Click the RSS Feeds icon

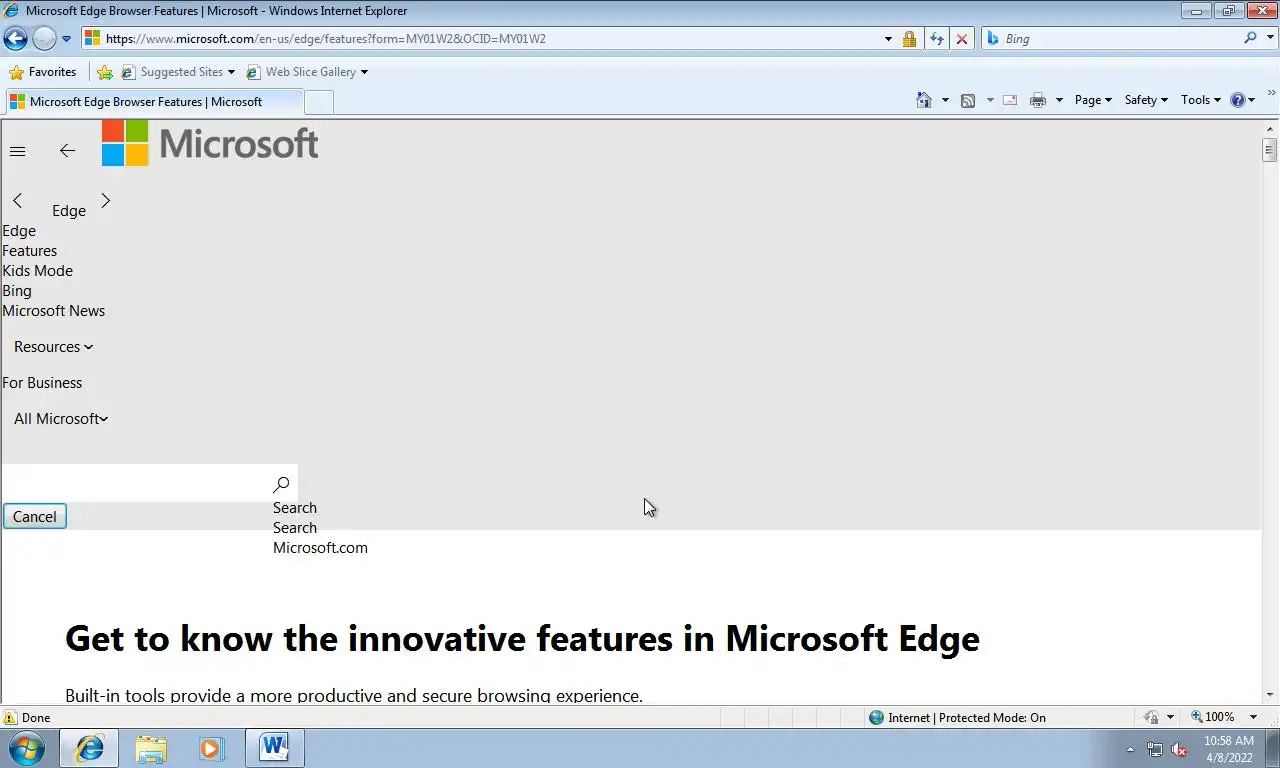coord(968,100)
